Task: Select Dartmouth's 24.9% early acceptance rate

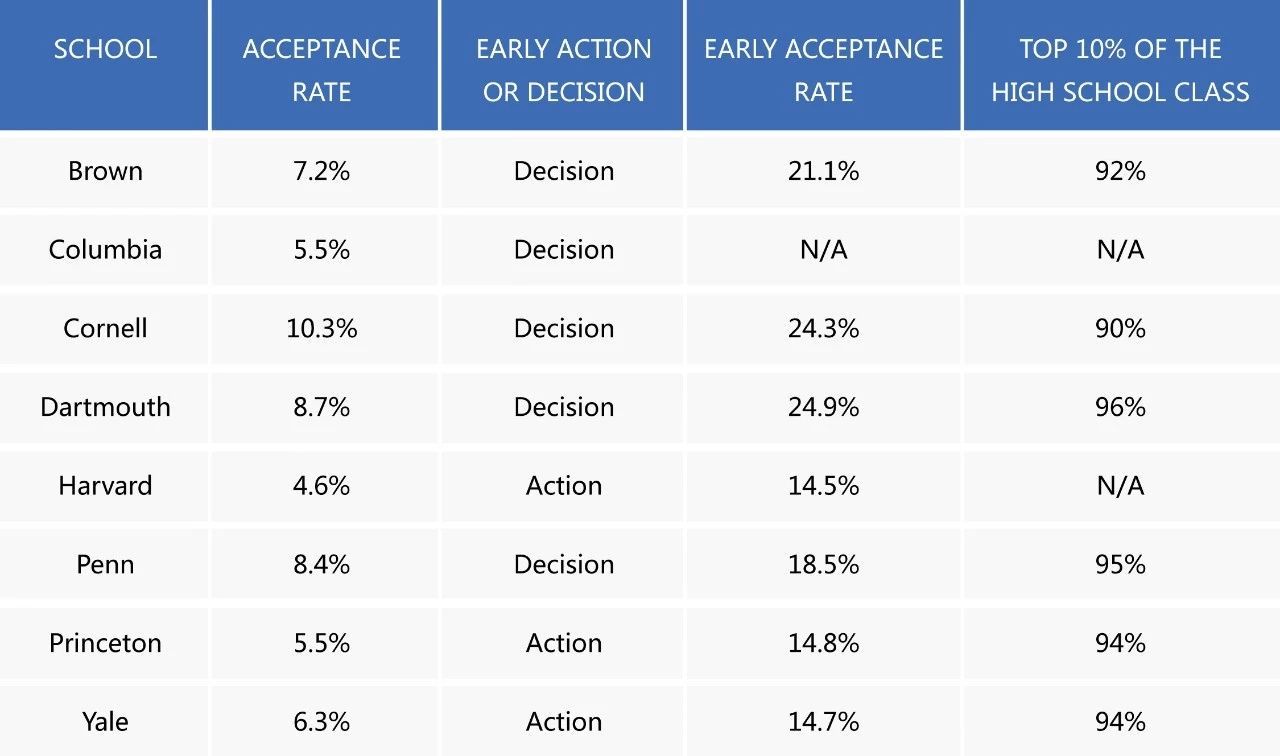Action: 823,407
